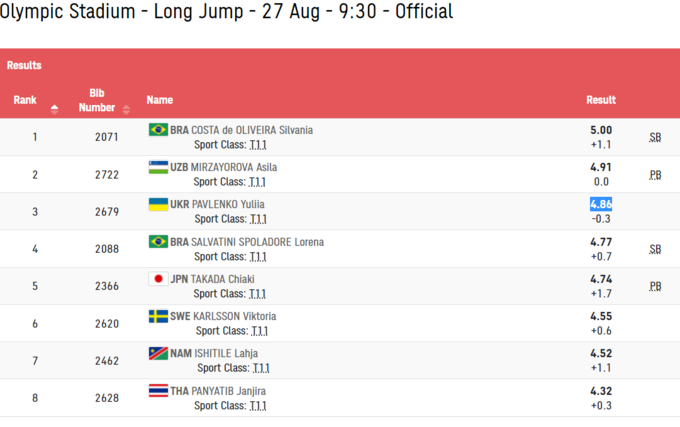
Task: Click the Results section header bar
Action: coord(340,65)
